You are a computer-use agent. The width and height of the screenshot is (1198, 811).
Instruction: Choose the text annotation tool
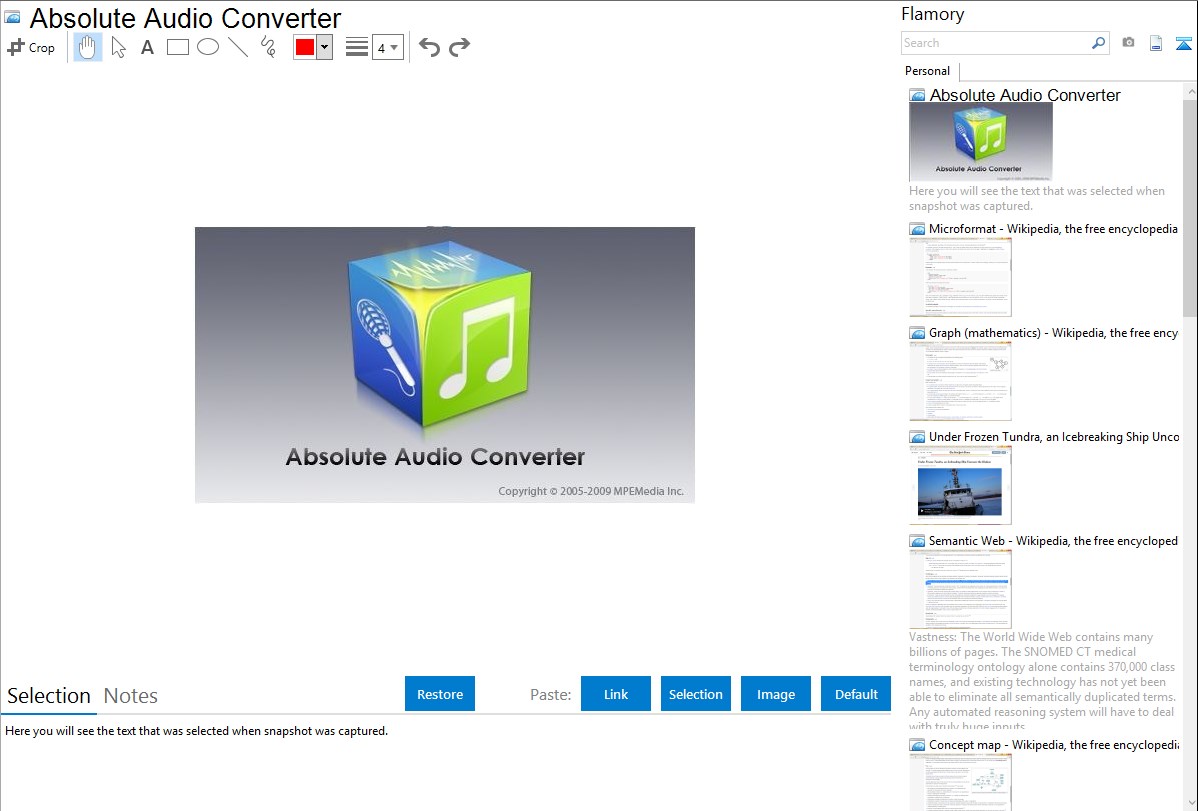pyautogui.click(x=147, y=47)
